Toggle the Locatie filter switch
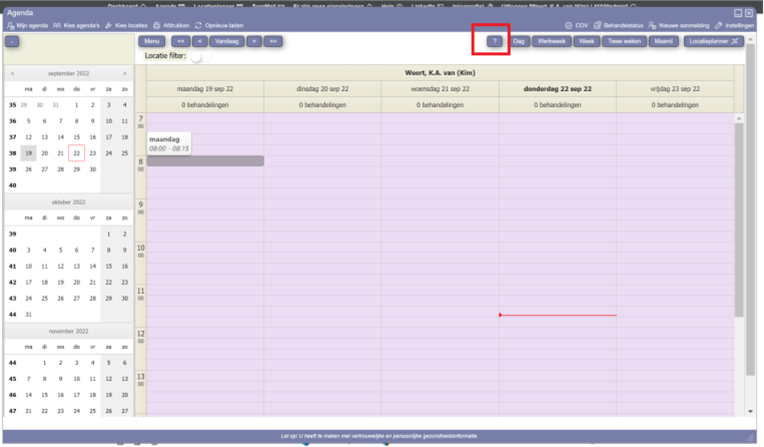This screenshot has width=764, height=447. click(x=200, y=57)
